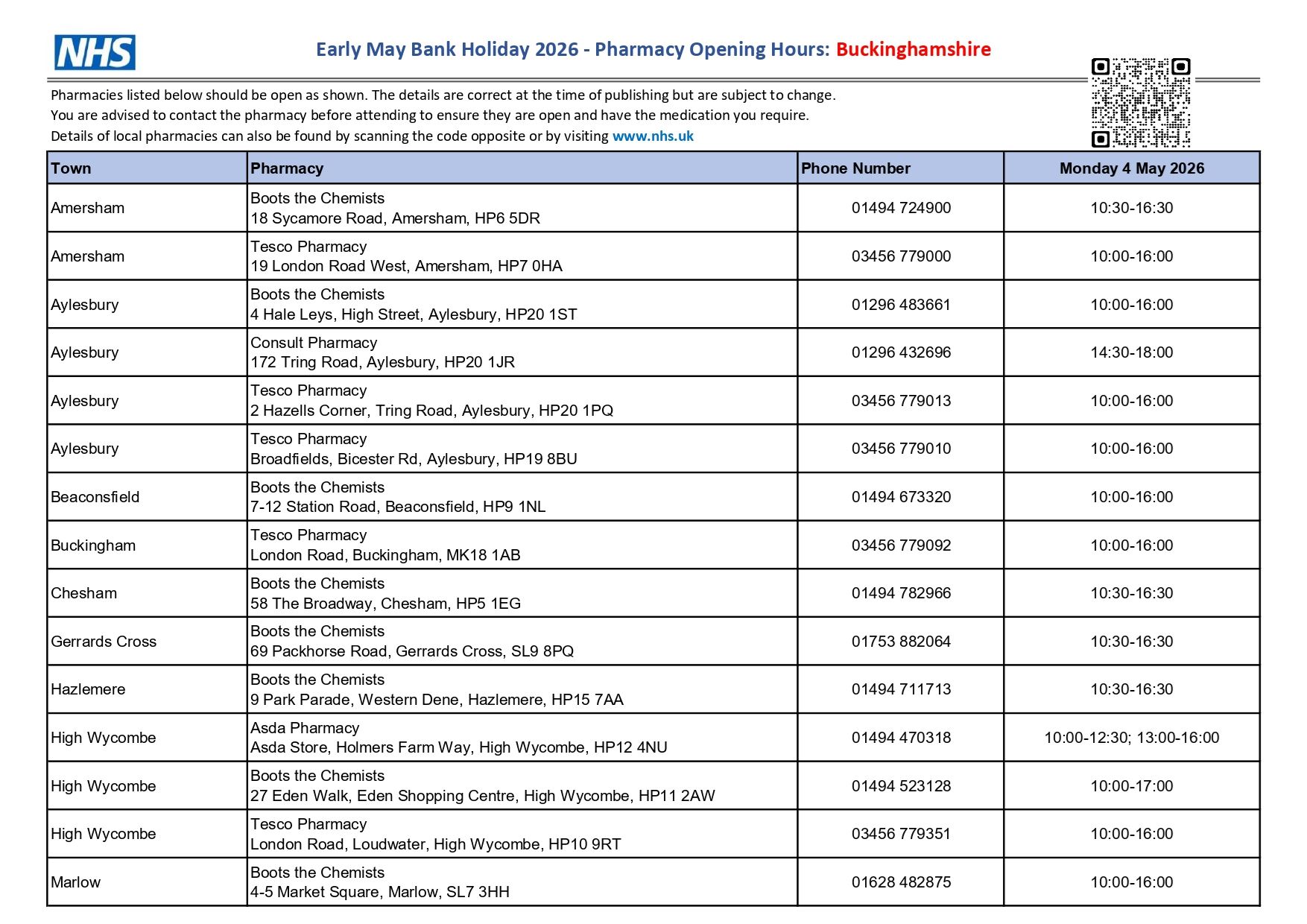Select address London Road, Buckingham, MK18 1AB
The image size is (1307, 924).
tap(385, 555)
